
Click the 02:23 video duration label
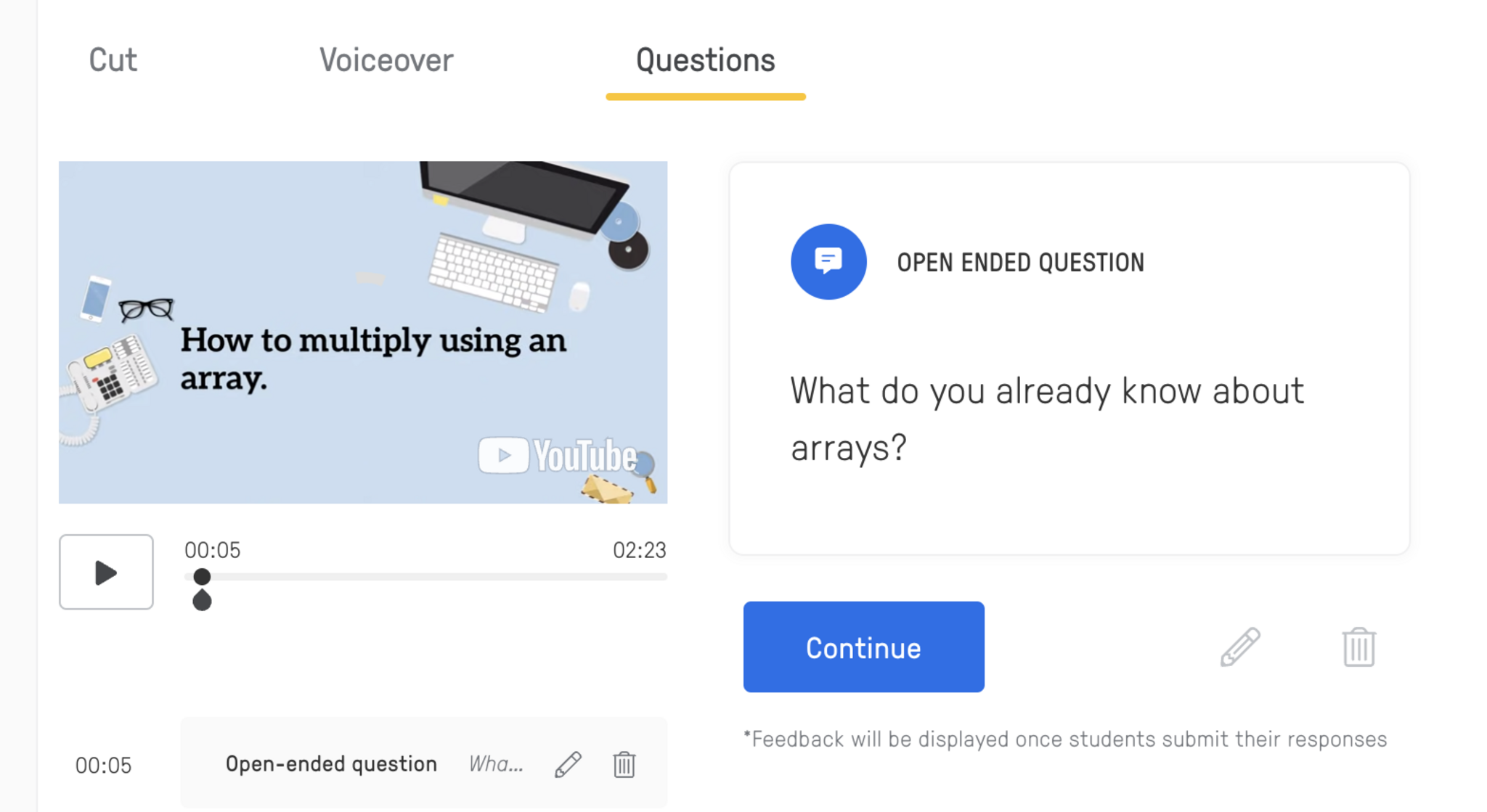(x=639, y=550)
